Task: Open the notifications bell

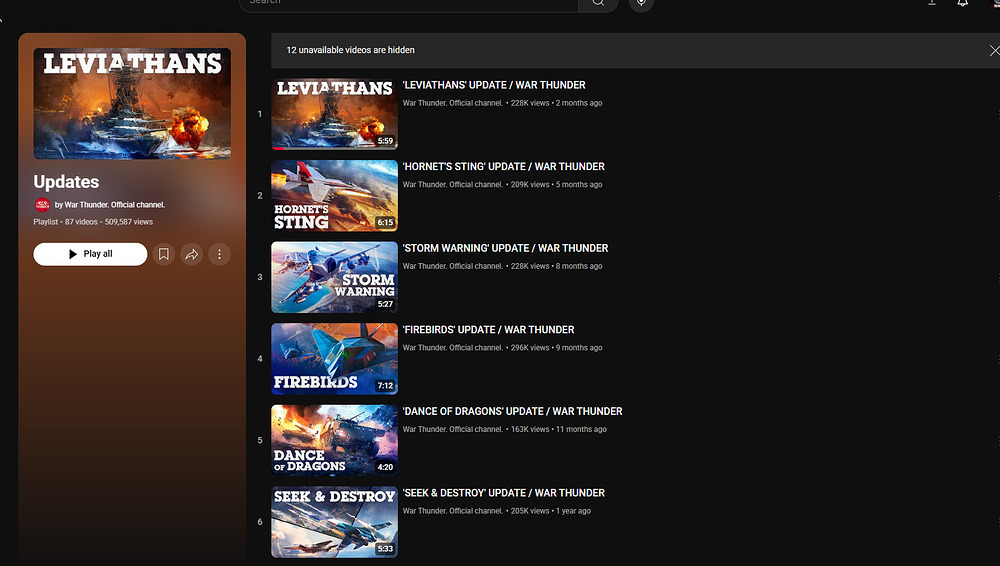Action: [x=962, y=3]
